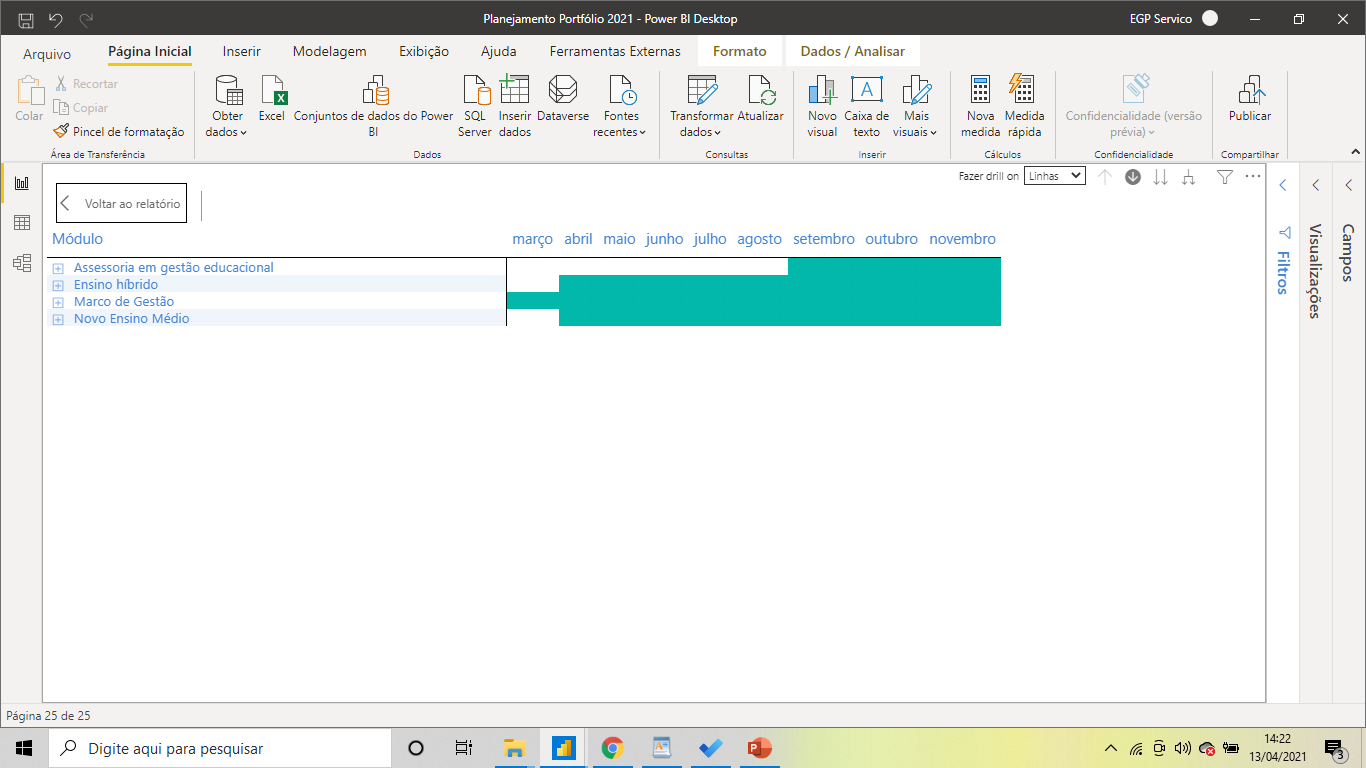Expand the Novo Ensino Médio row

click(58, 319)
